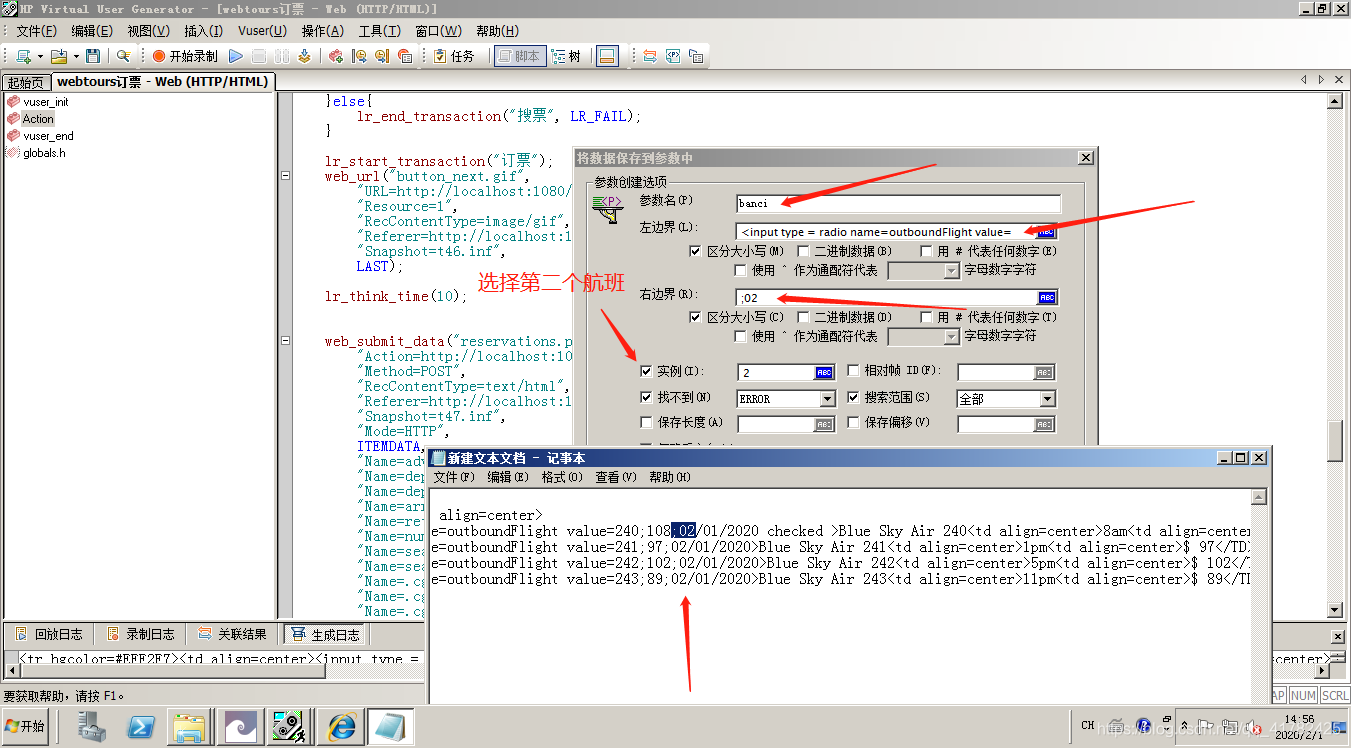The image size is (1351, 748).
Task: Click the magnifier key search toolbar icon
Action: 124,56
